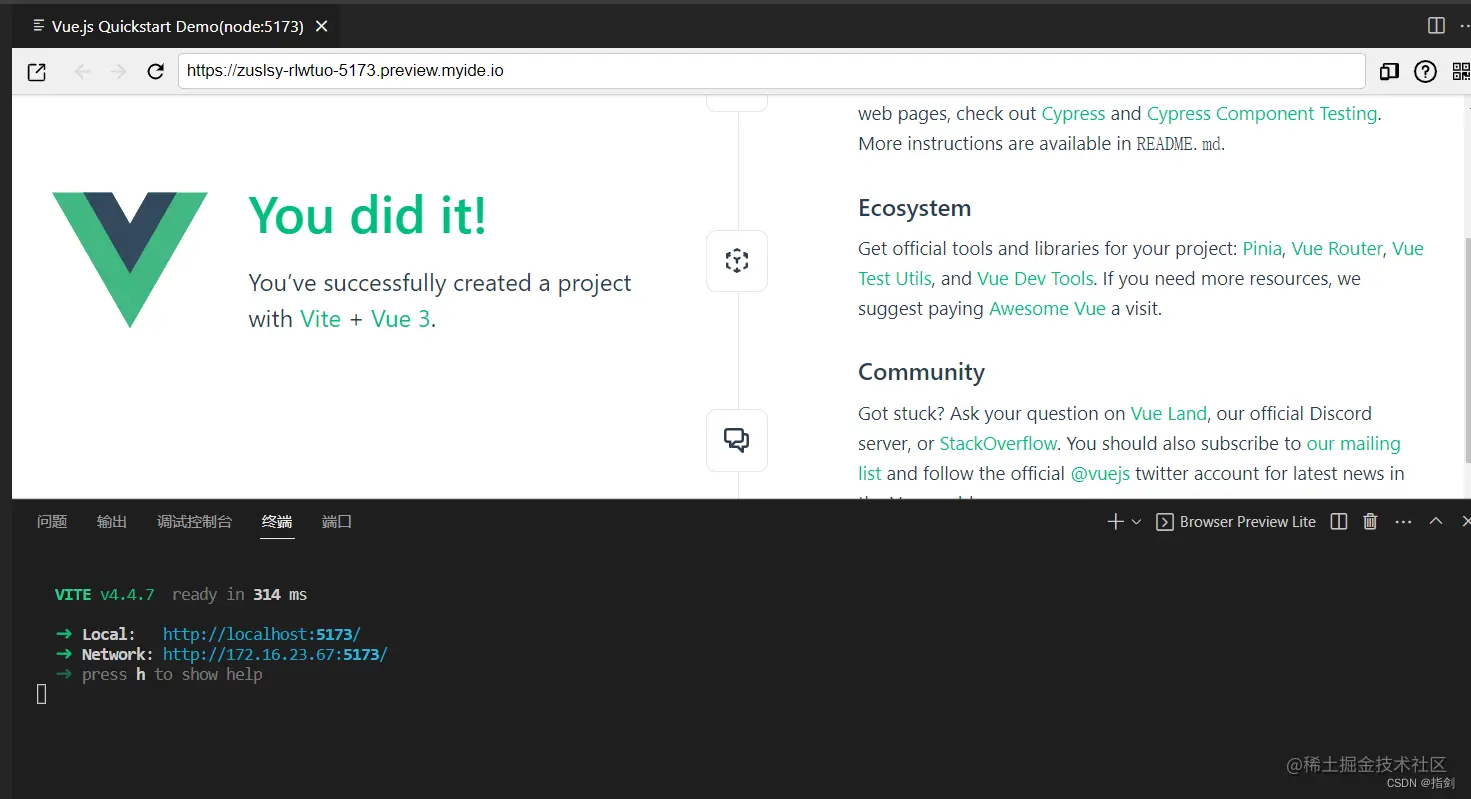1471x799 pixels.
Task: Open the device emulation icon
Action: coord(1389,71)
